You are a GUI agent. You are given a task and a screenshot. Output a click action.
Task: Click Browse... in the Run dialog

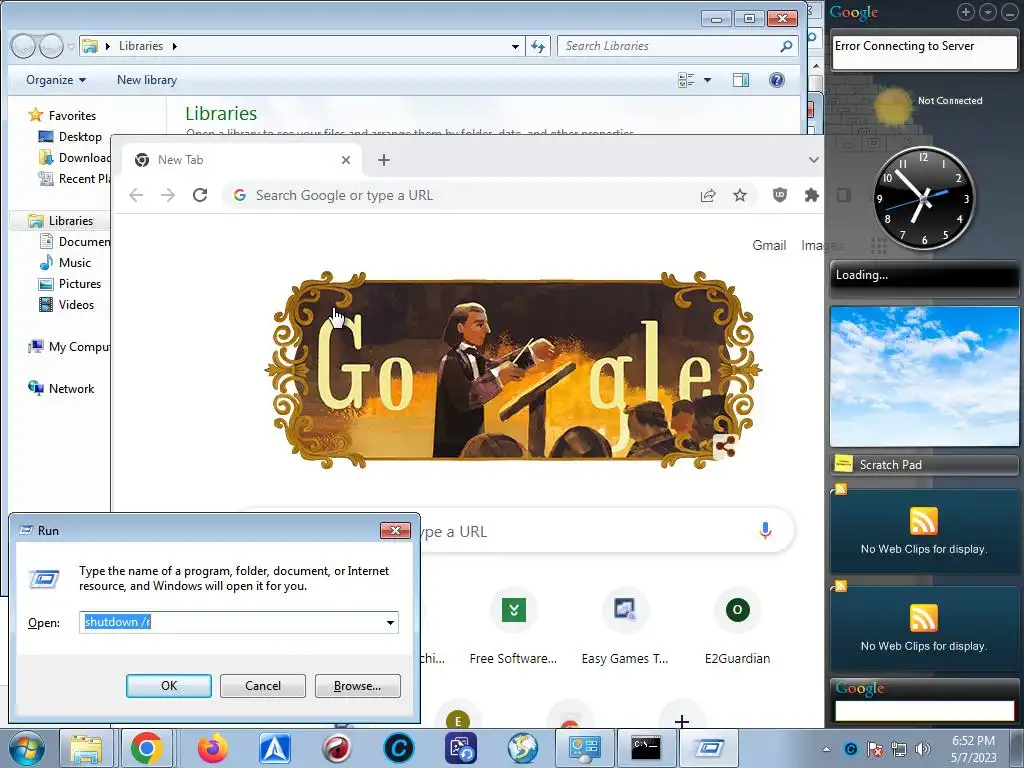point(357,686)
